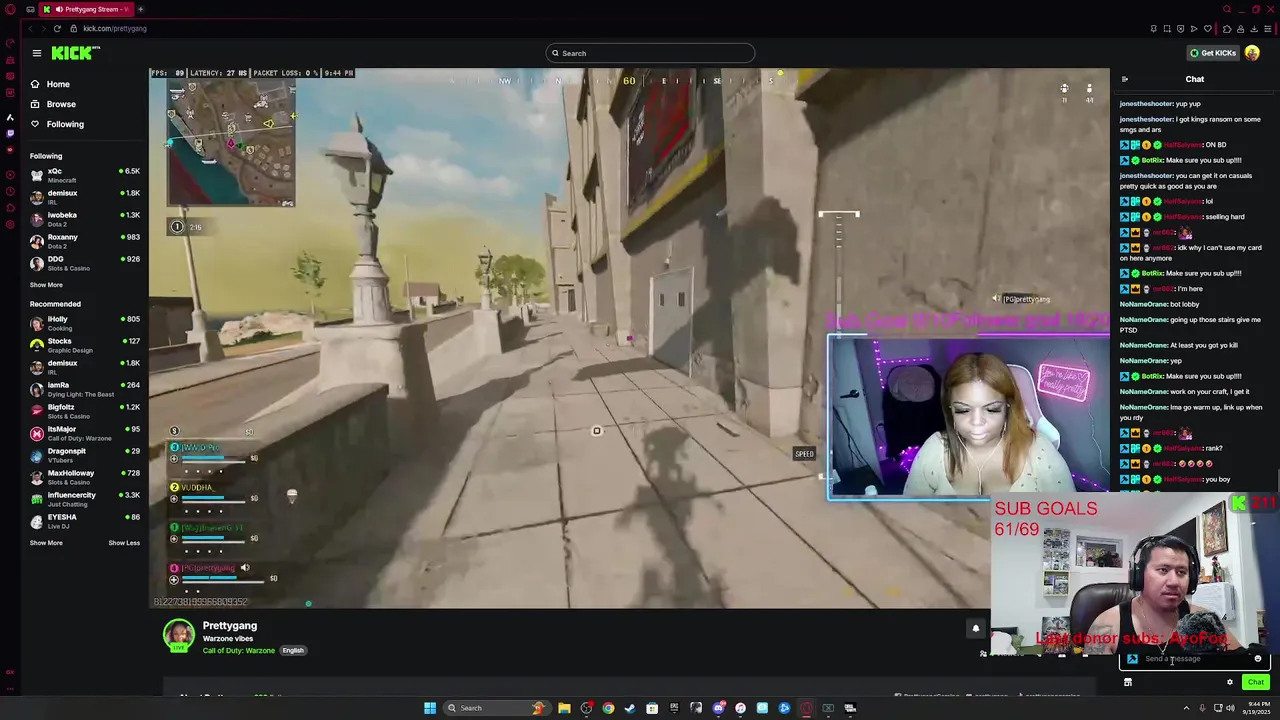Open the chat identity badge icon
1280x720 pixels.
point(1132,659)
